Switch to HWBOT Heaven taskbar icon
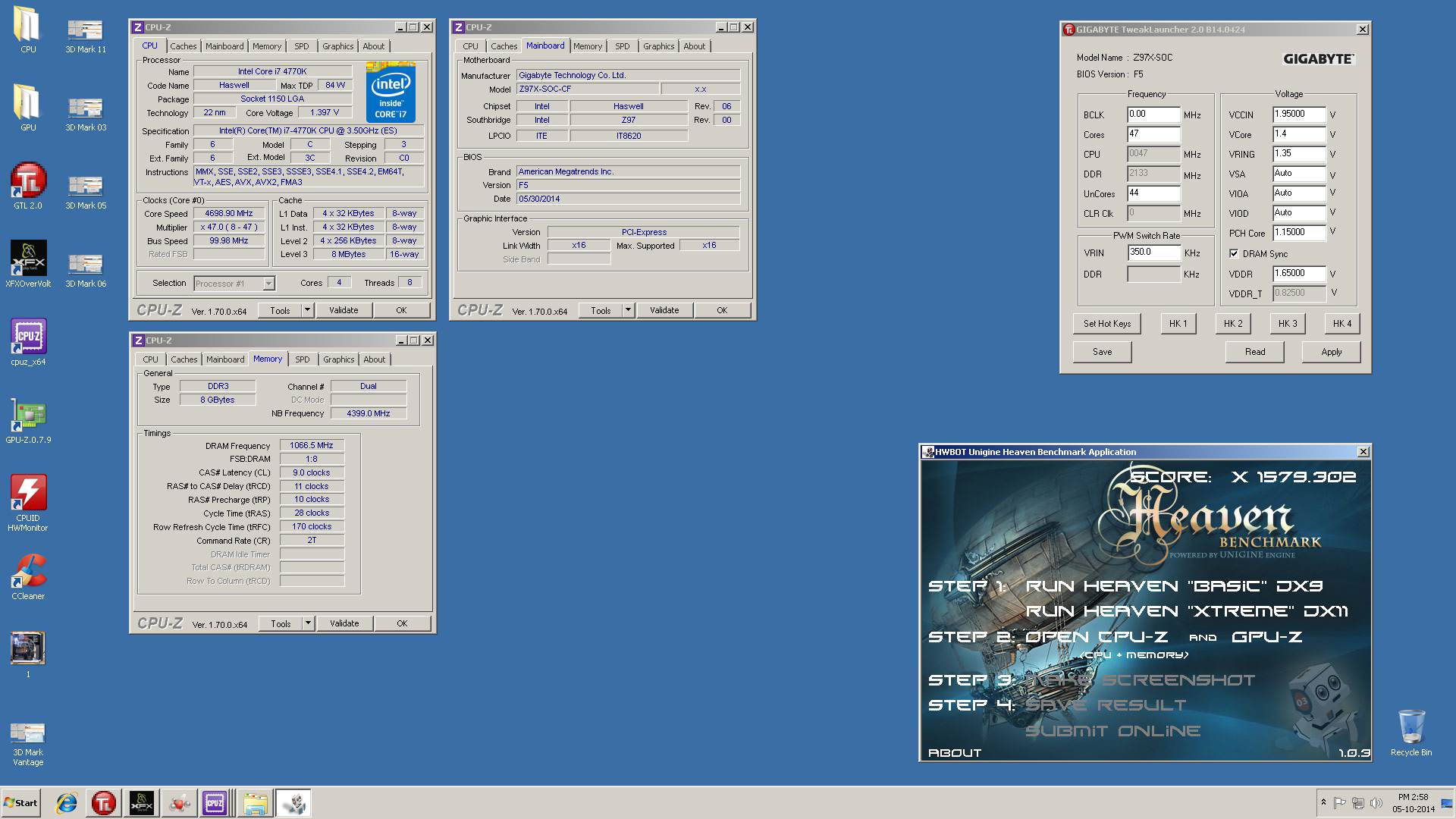 (x=293, y=803)
